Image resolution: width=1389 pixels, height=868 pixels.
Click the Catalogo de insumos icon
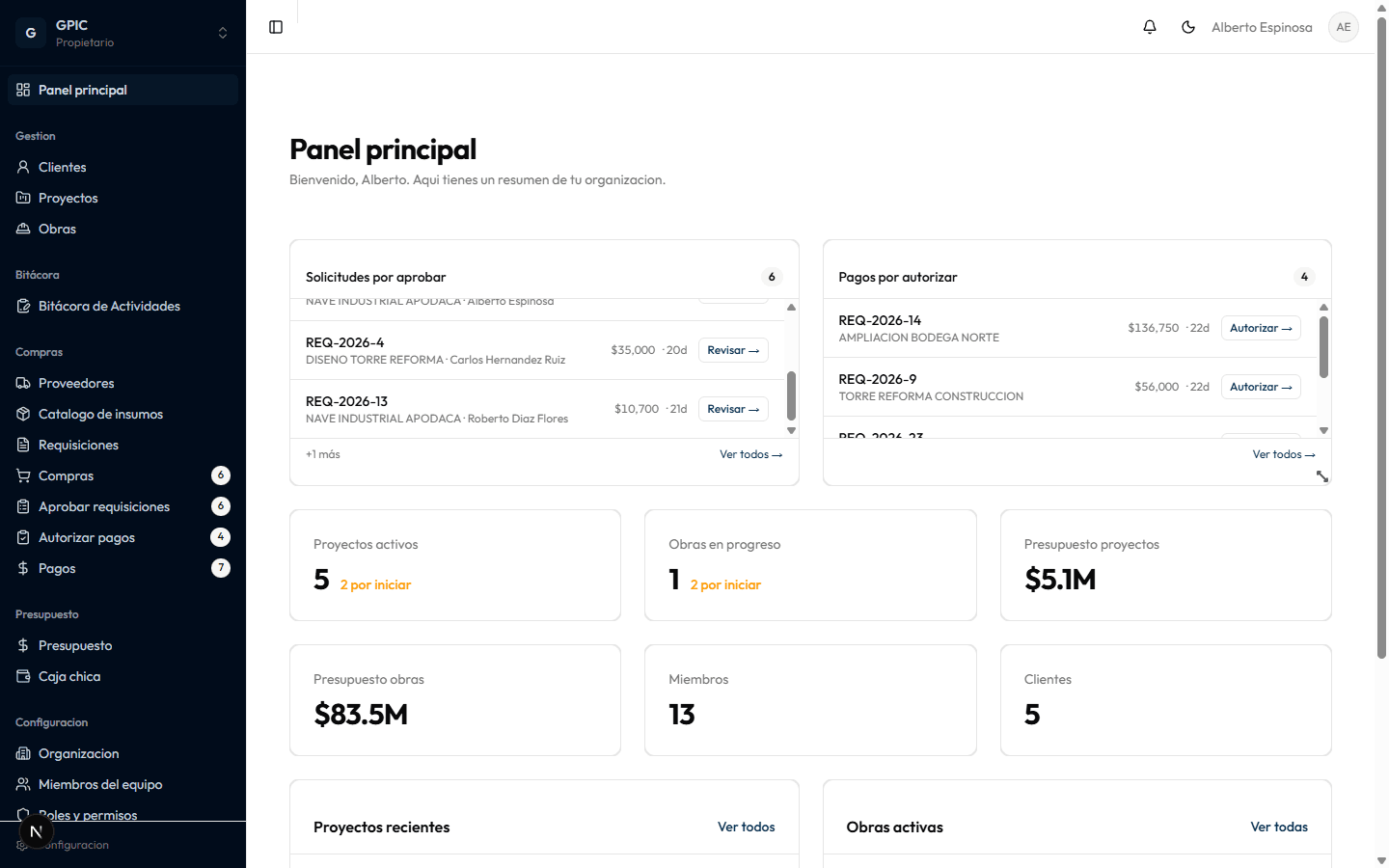coord(23,414)
